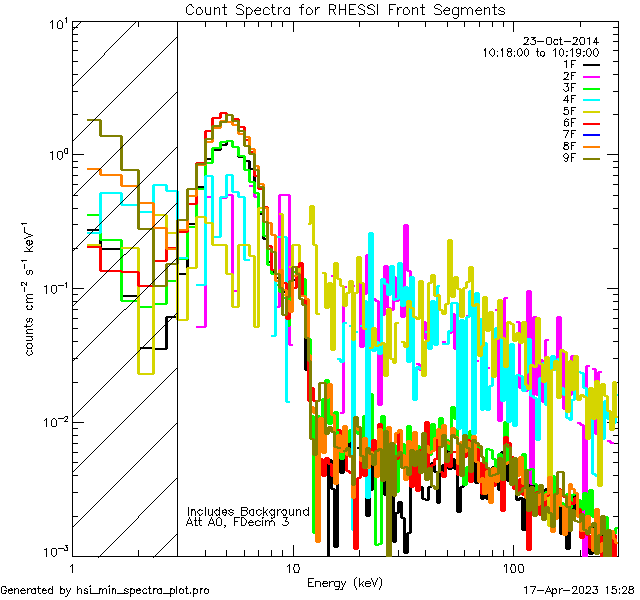Select the '10:18:00 to 10:19:00' time range text
The width and height of the screenshot is (640, 600).
pyautogui.click(x=540, y=52)
